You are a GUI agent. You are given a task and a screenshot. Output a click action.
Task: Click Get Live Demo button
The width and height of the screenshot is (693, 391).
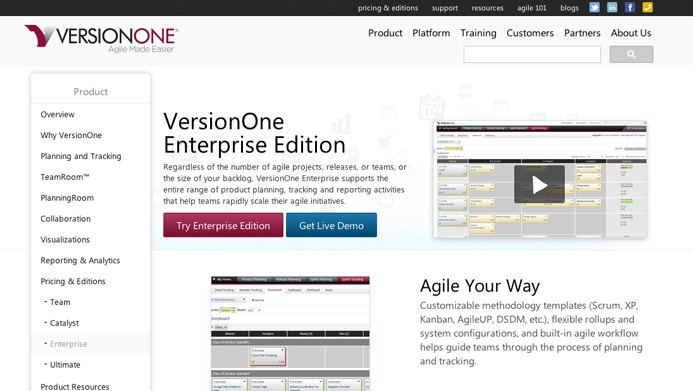coord(331,225)
